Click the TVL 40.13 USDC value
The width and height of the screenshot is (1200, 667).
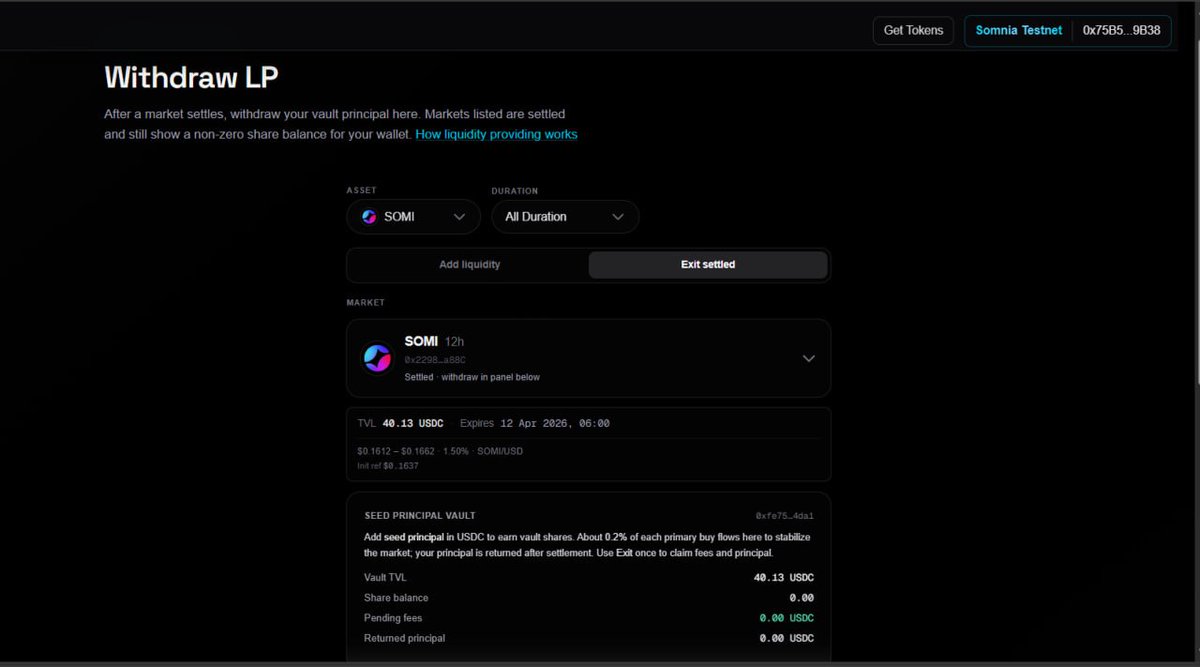[x=413, y=423]
